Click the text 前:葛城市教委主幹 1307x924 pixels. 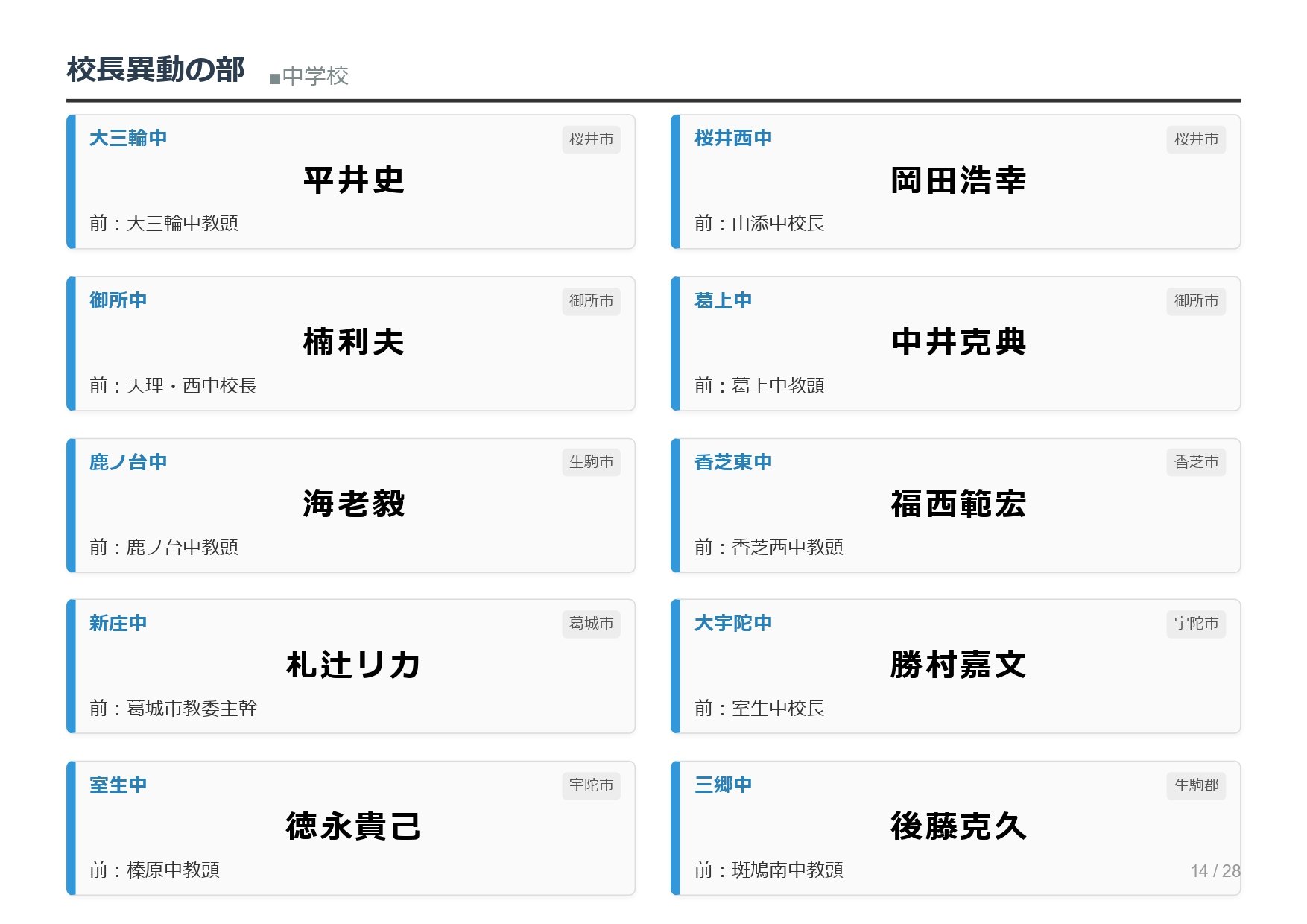pos(173,708)
